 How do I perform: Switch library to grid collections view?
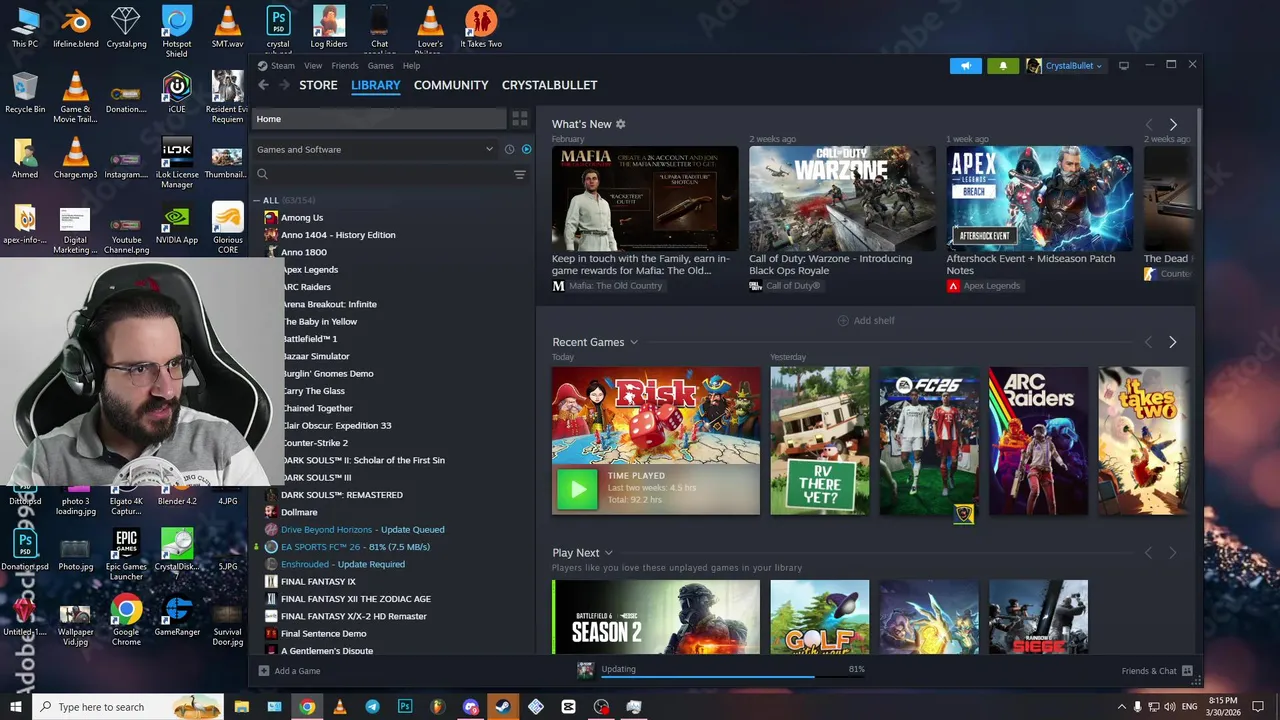(520, 119)
